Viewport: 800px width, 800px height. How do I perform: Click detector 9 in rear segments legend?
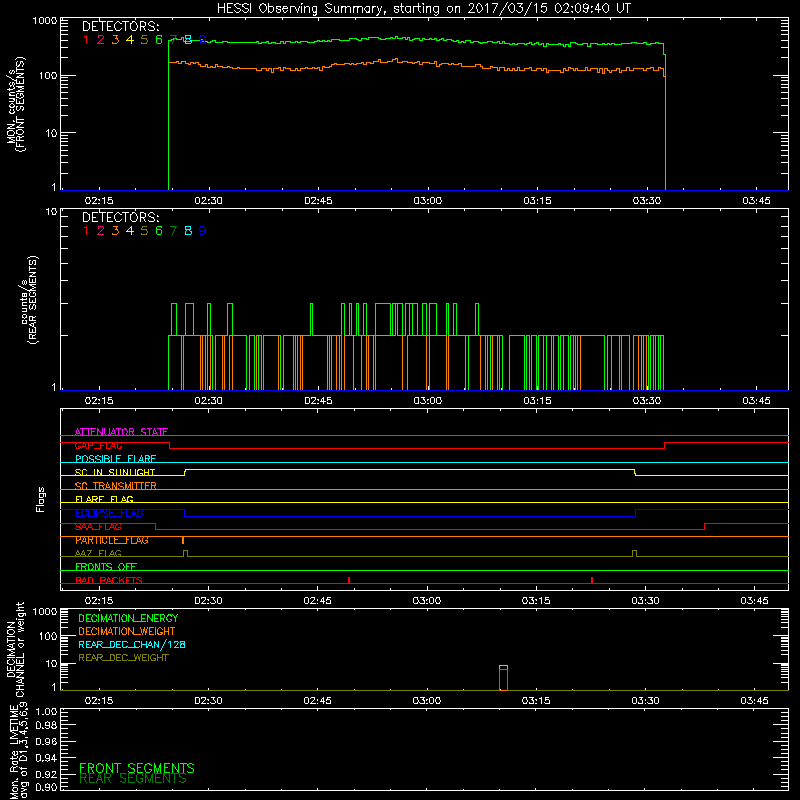pos(203,231)
